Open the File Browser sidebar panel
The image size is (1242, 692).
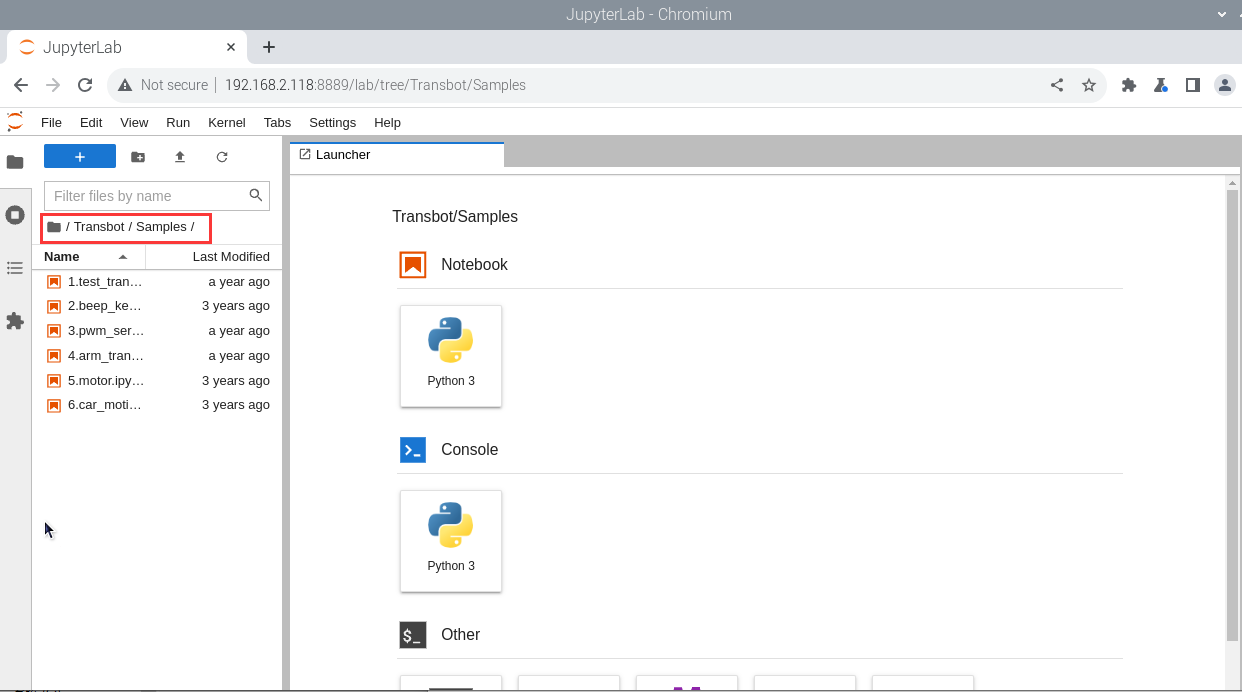point(15,162)
